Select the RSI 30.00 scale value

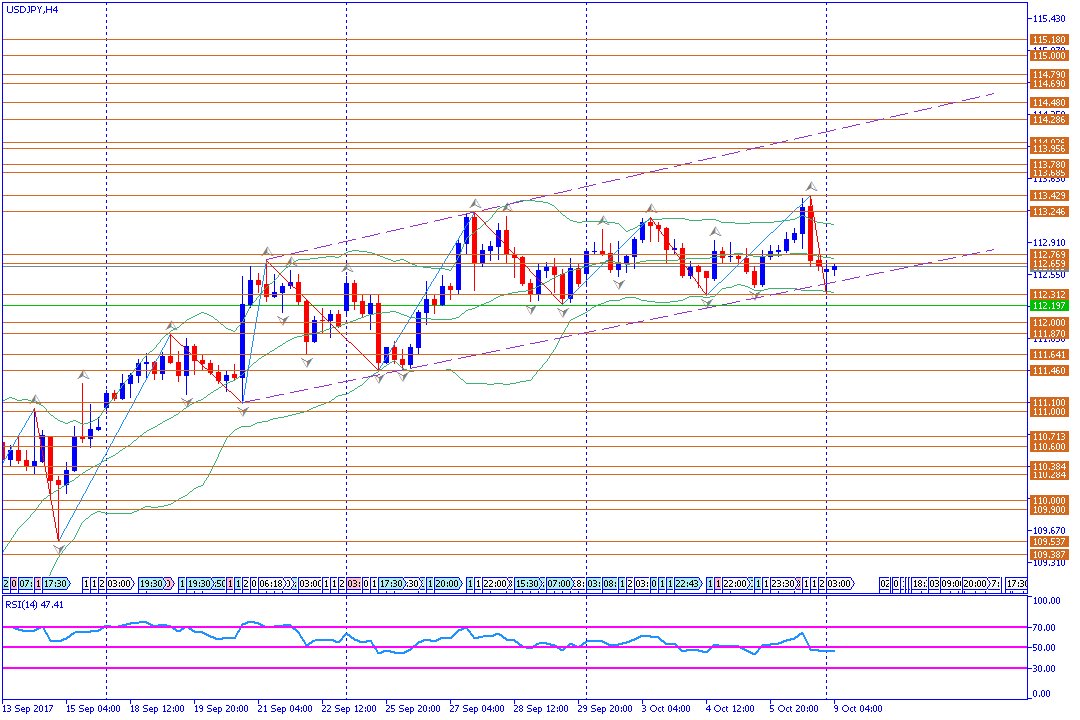(1045, 668)
